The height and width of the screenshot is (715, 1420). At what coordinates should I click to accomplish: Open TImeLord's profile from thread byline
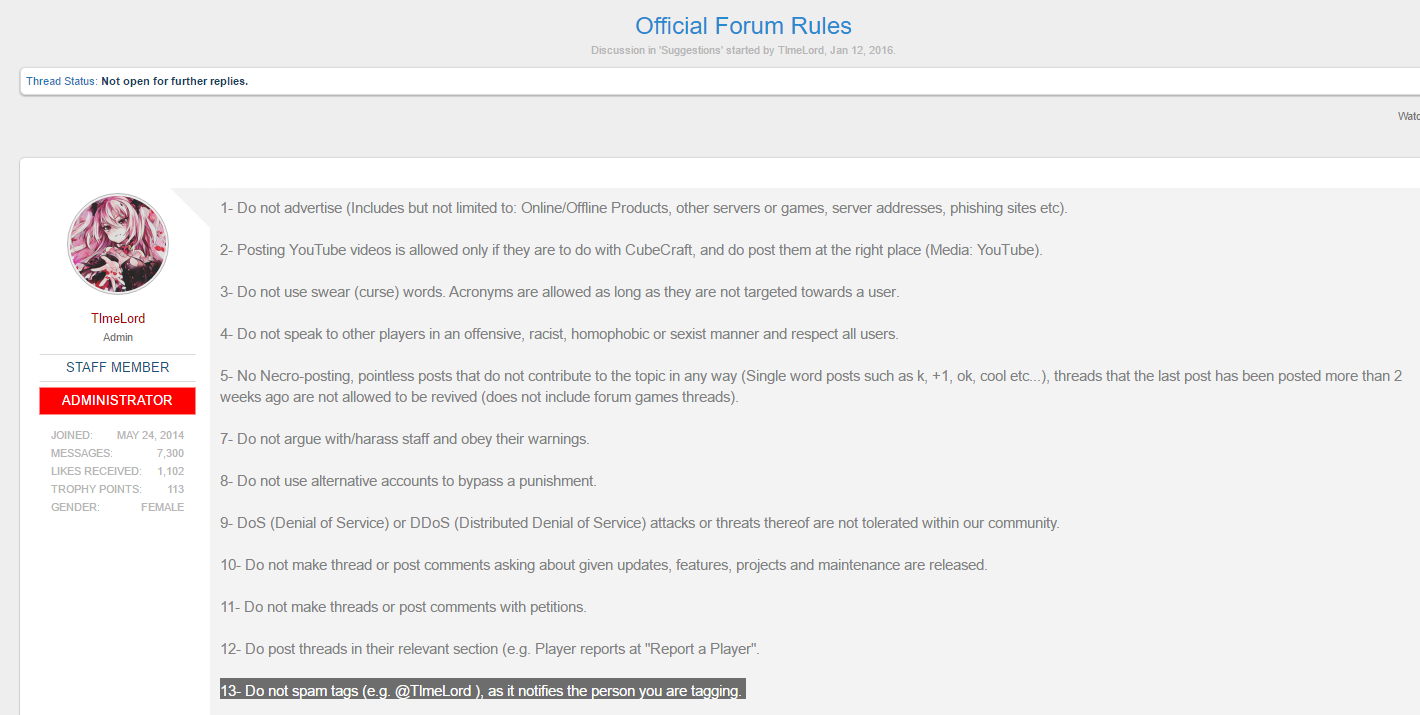801,50
